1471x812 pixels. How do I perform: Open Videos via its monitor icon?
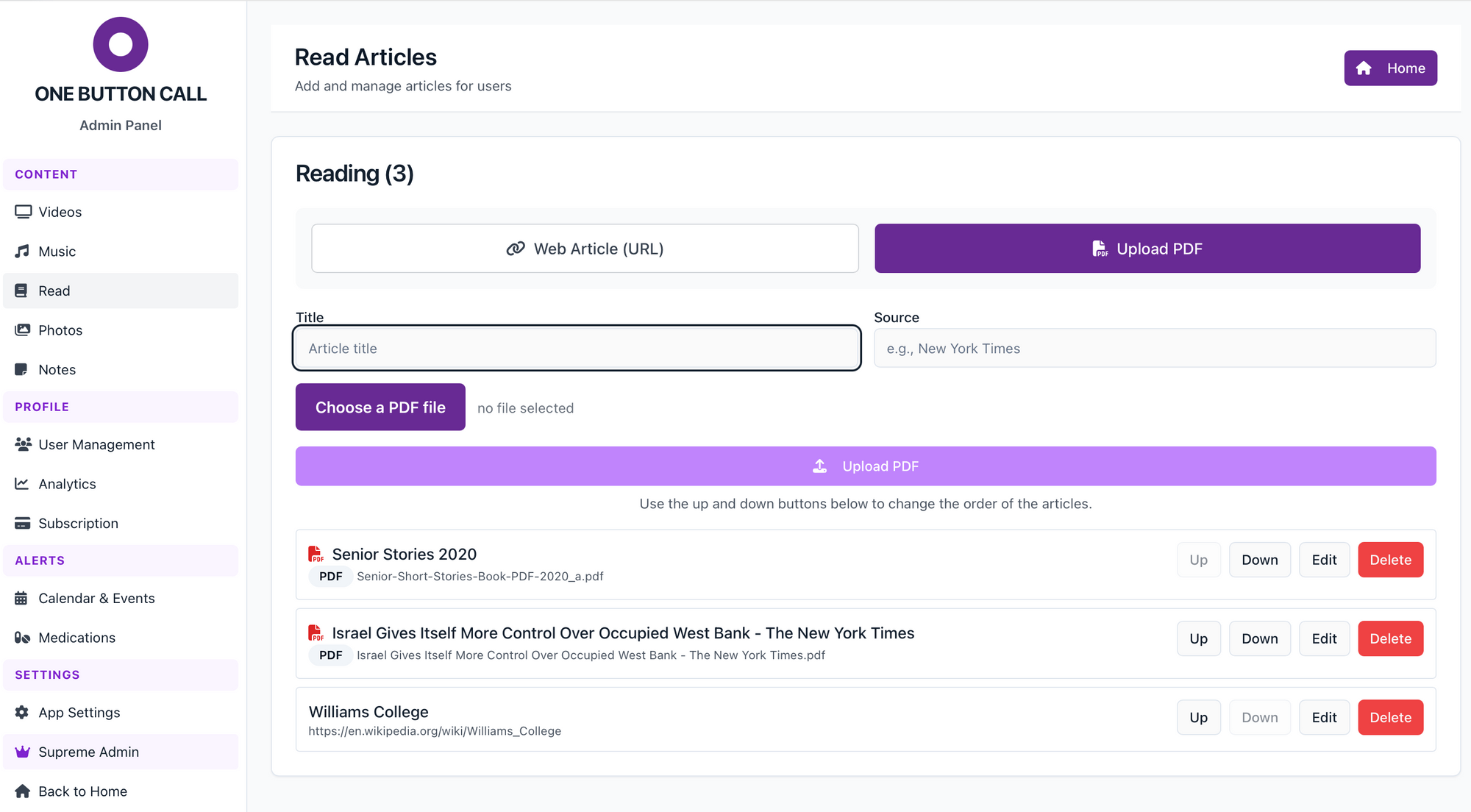(23, 212)
